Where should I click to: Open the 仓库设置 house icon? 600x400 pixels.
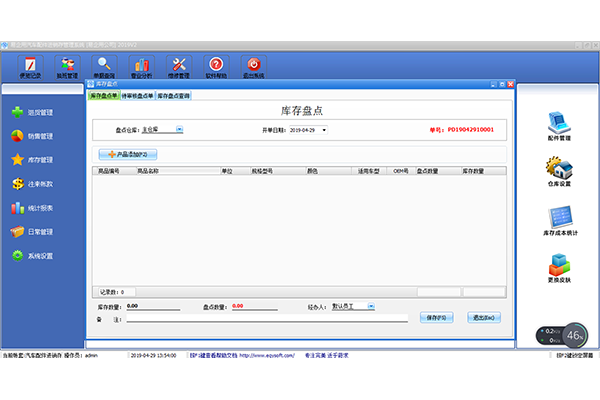pyautogui.click(x=559, y=171)
